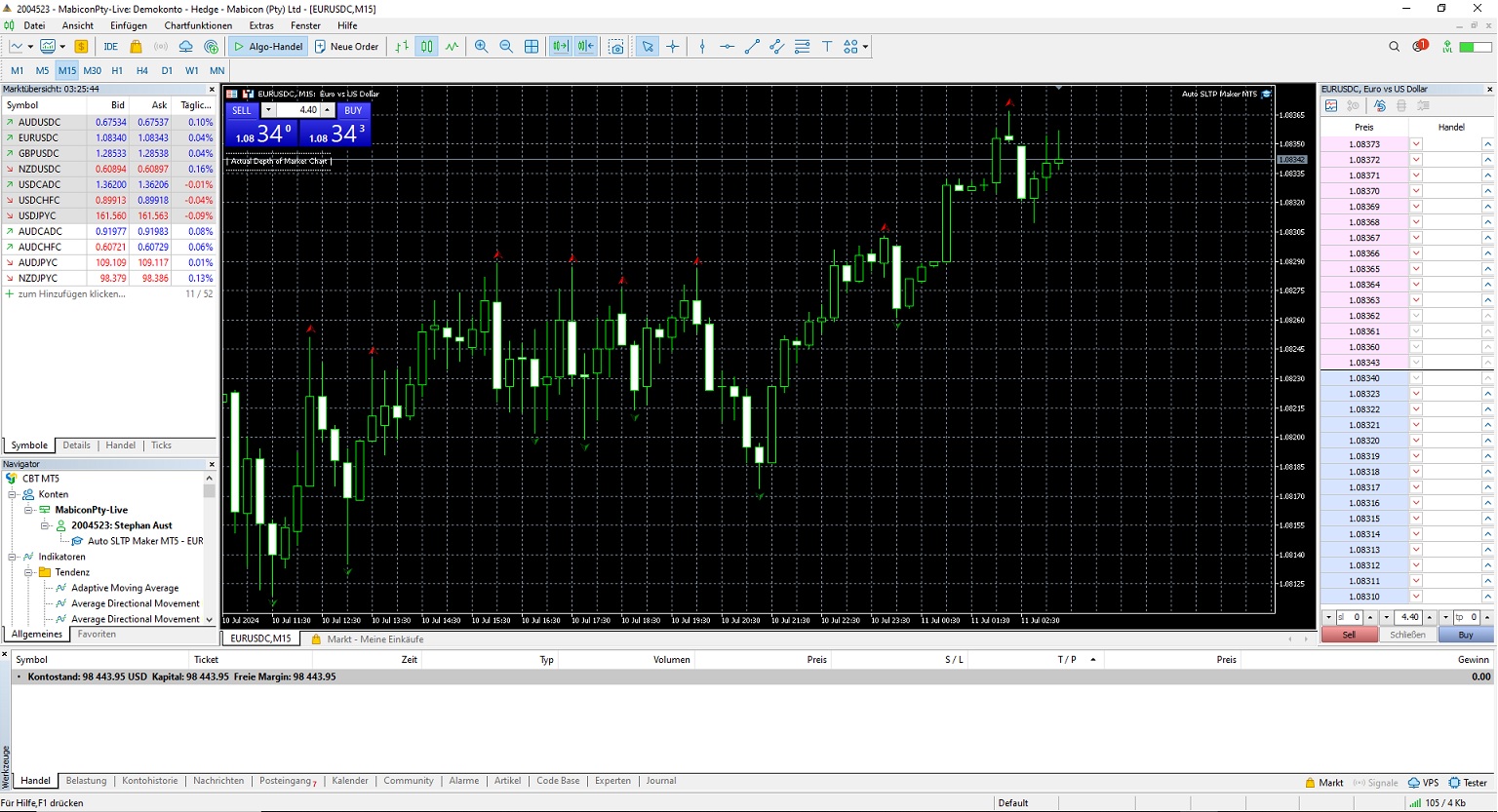
Task: Open the Extras menu
Action: pyautogui.click(x=261, y=25)
